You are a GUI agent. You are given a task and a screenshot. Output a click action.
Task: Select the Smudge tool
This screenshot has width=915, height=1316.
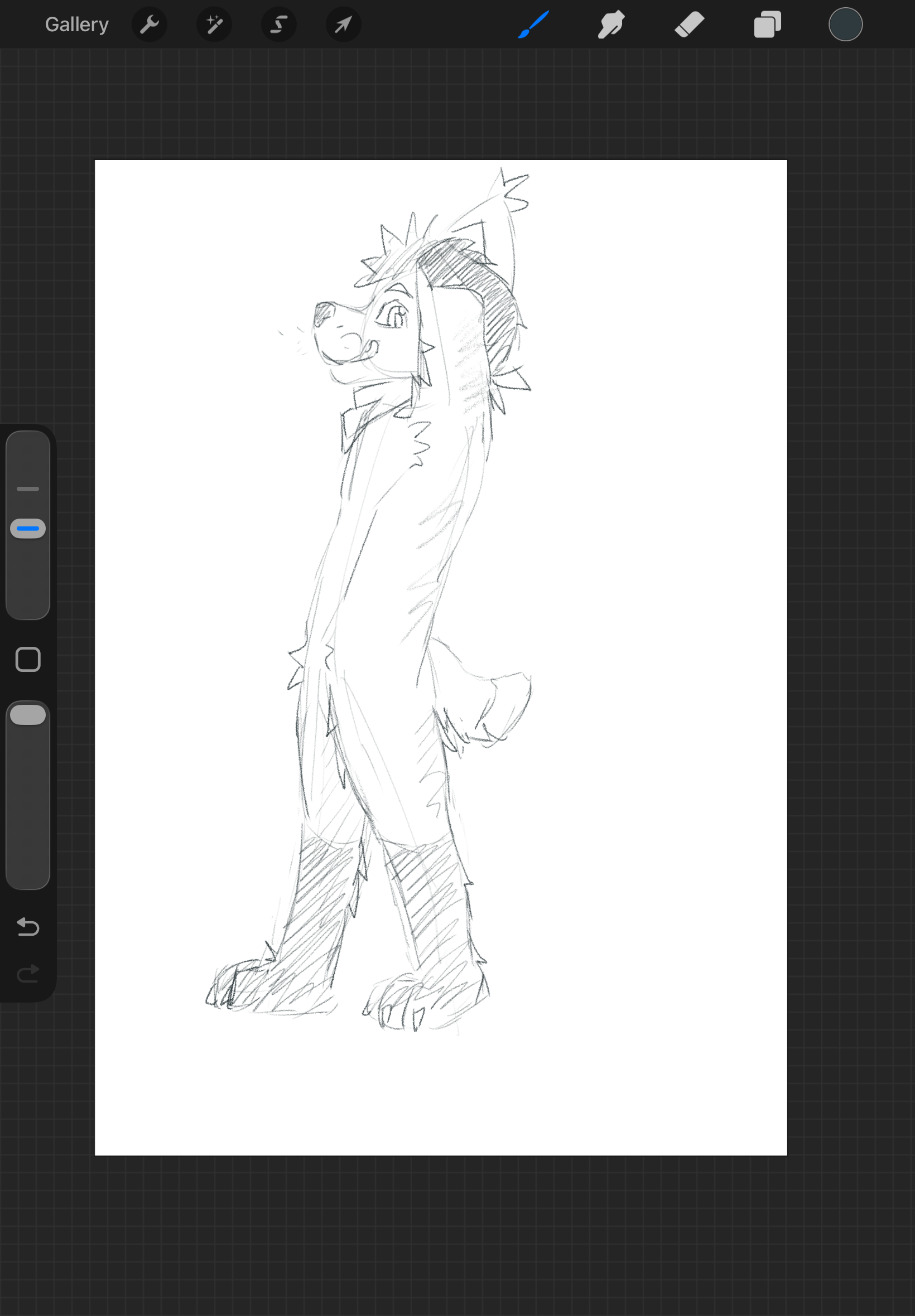pos(611,25)
